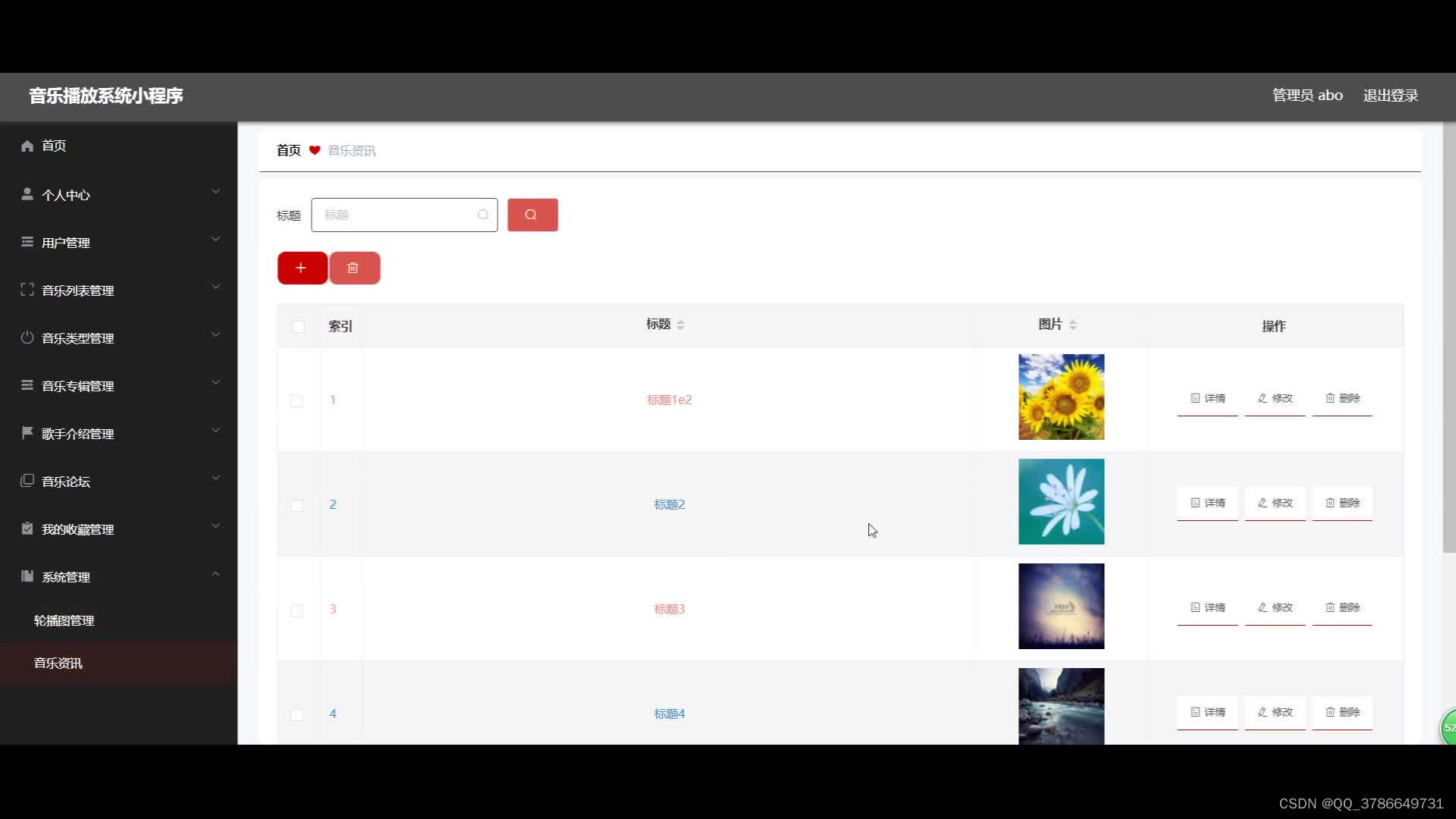Navigate to 首页 breadcrumb link
The height and width of the screenshot is (819, 1456).
(x=289, y=150)
